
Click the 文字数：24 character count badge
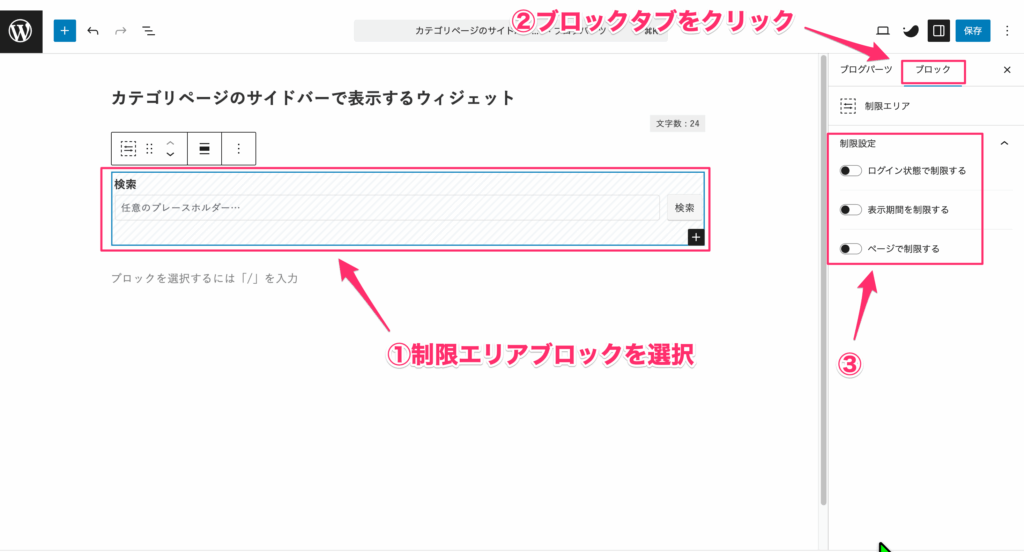click(677, 123)
